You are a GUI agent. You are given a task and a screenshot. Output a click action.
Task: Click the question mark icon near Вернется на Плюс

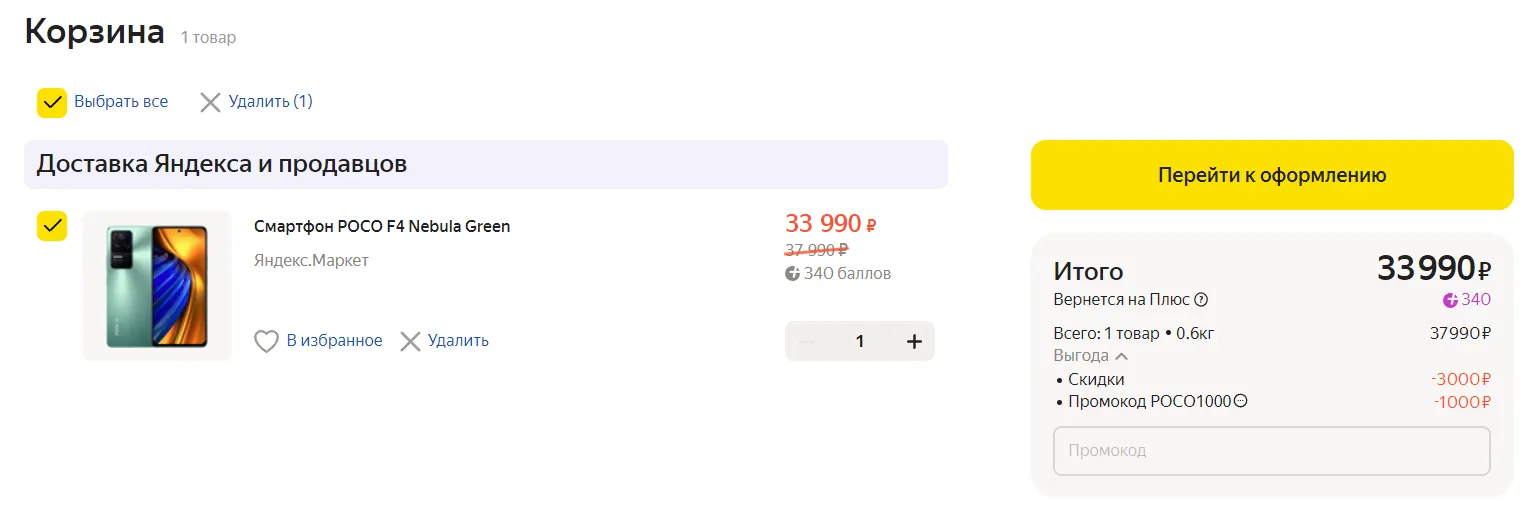pyautogui.click(x=1201, y=300)
